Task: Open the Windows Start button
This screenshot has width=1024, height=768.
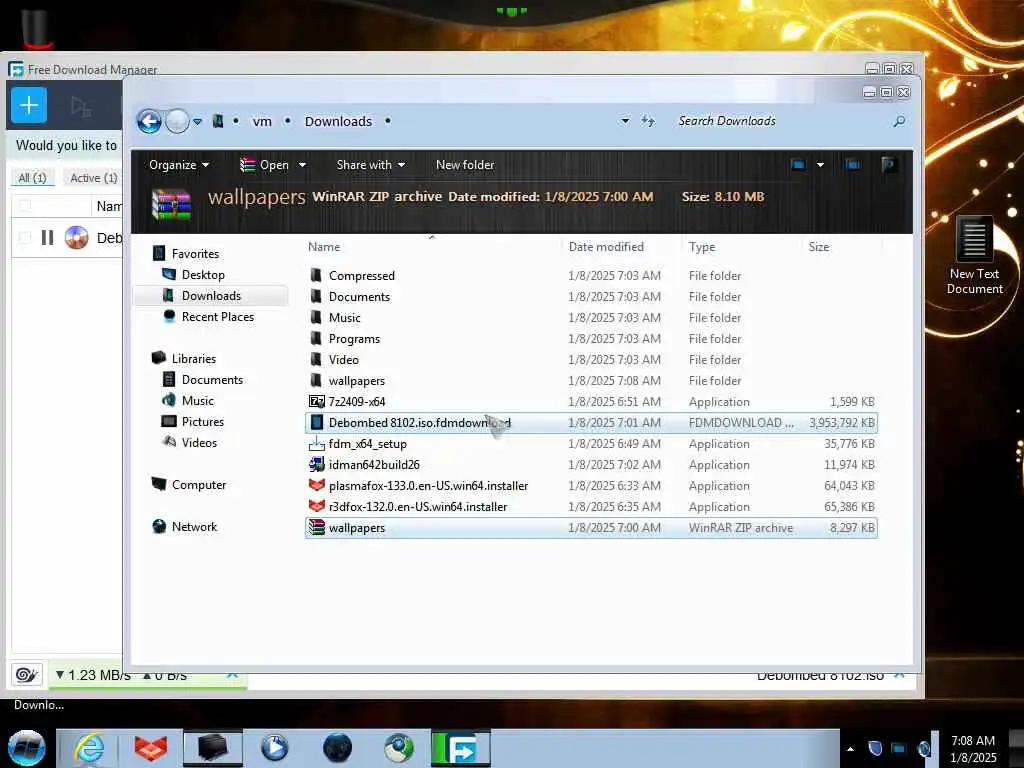Action: pyautogui.click(x=26, y=748)
